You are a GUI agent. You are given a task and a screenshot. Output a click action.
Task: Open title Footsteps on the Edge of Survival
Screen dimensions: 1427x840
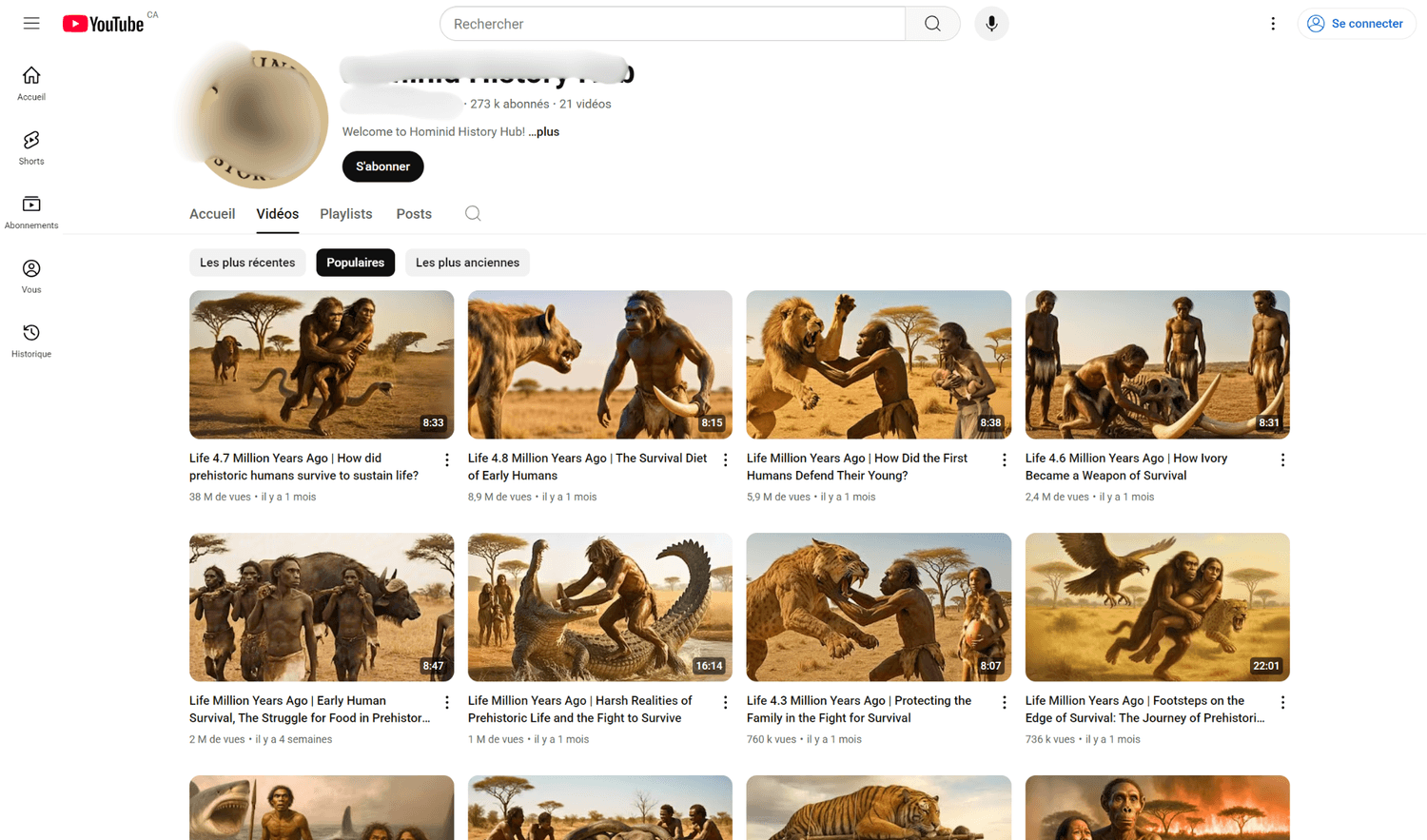tap(1145, 710)
